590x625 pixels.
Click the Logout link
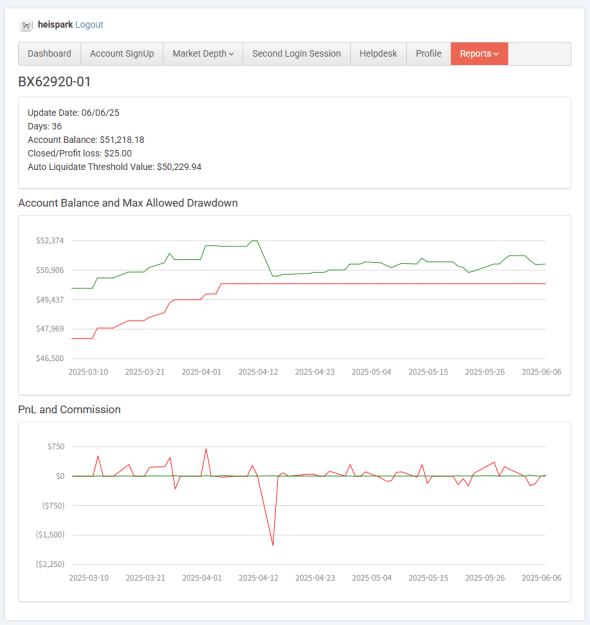(x=89, y=25)
